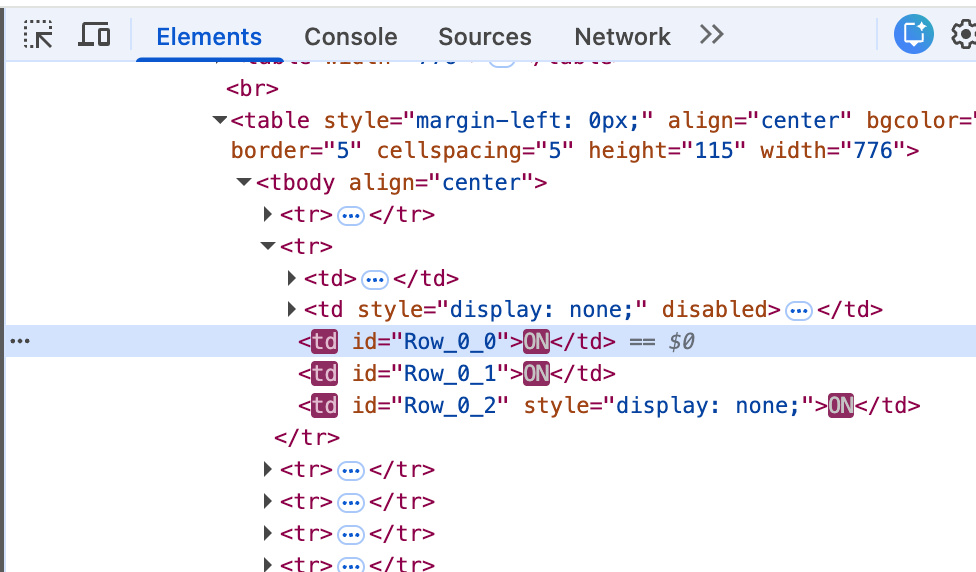
Task: Toggle the device toolbar icon
Action: (x=94, y=36)
